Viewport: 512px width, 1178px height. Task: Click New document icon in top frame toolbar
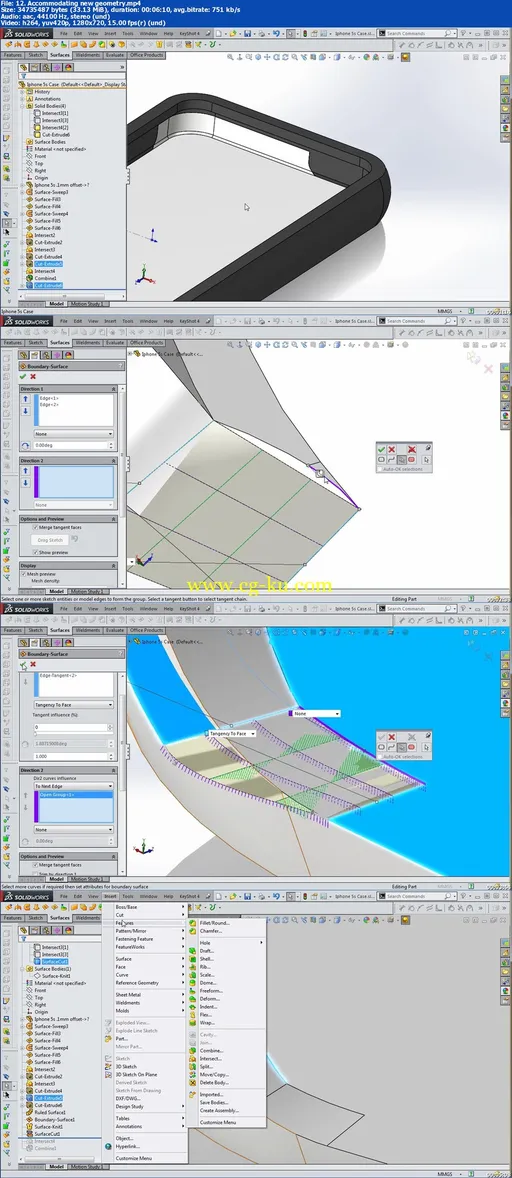tap(218, 33)
